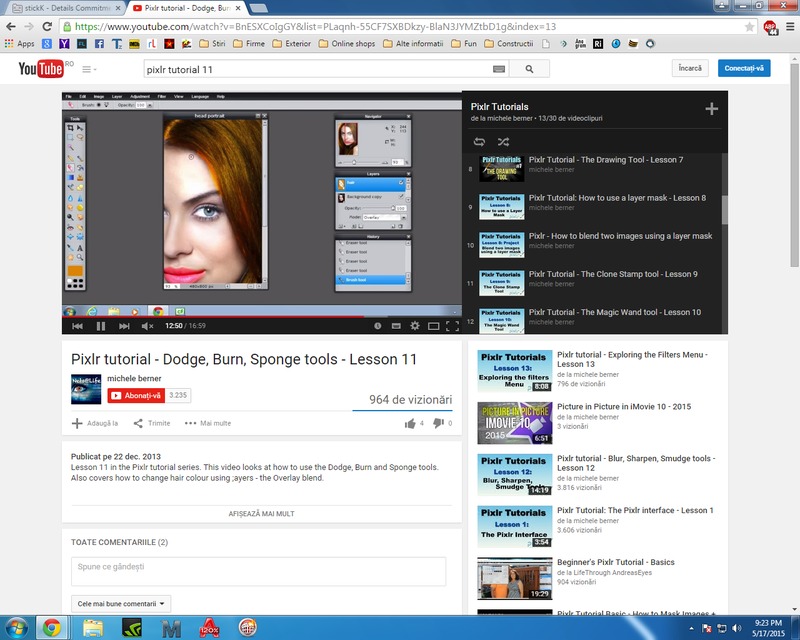Open the Apps shortcut in the bookmarks bar
Screen dimensions: 800x640
pyautogui.click(x=19, y=44)
